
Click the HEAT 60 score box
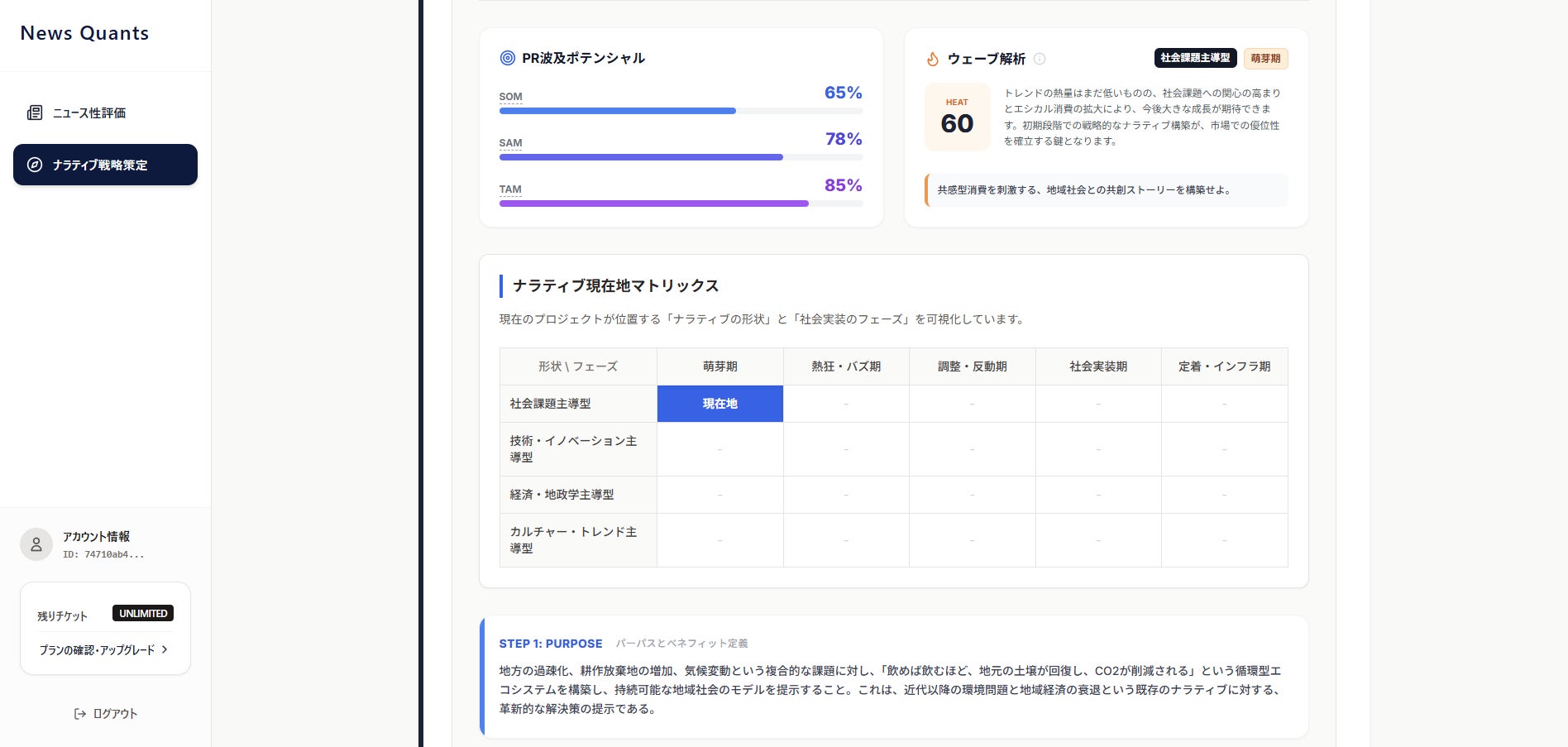(957, 117)
